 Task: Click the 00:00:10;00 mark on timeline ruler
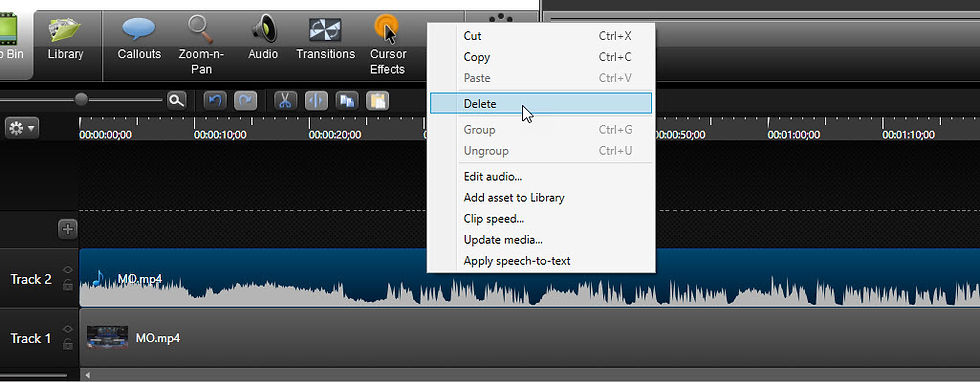(x=220, y=134)
